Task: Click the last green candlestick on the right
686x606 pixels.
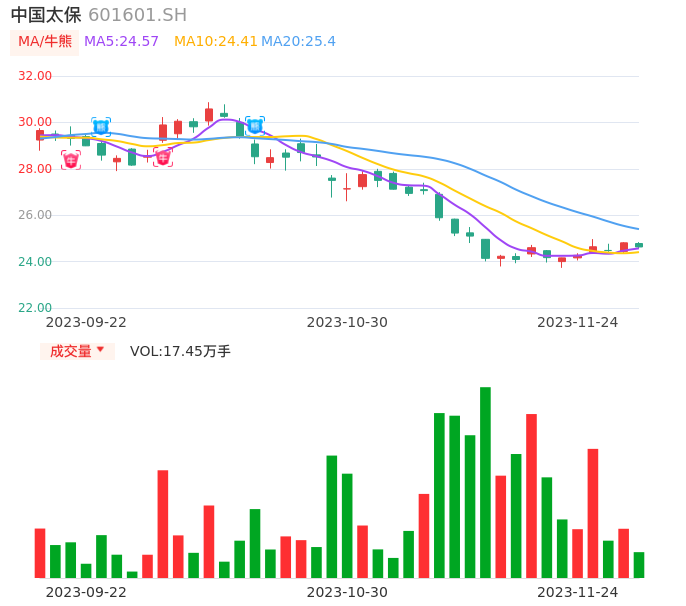Action: click(x=639, y=245)
